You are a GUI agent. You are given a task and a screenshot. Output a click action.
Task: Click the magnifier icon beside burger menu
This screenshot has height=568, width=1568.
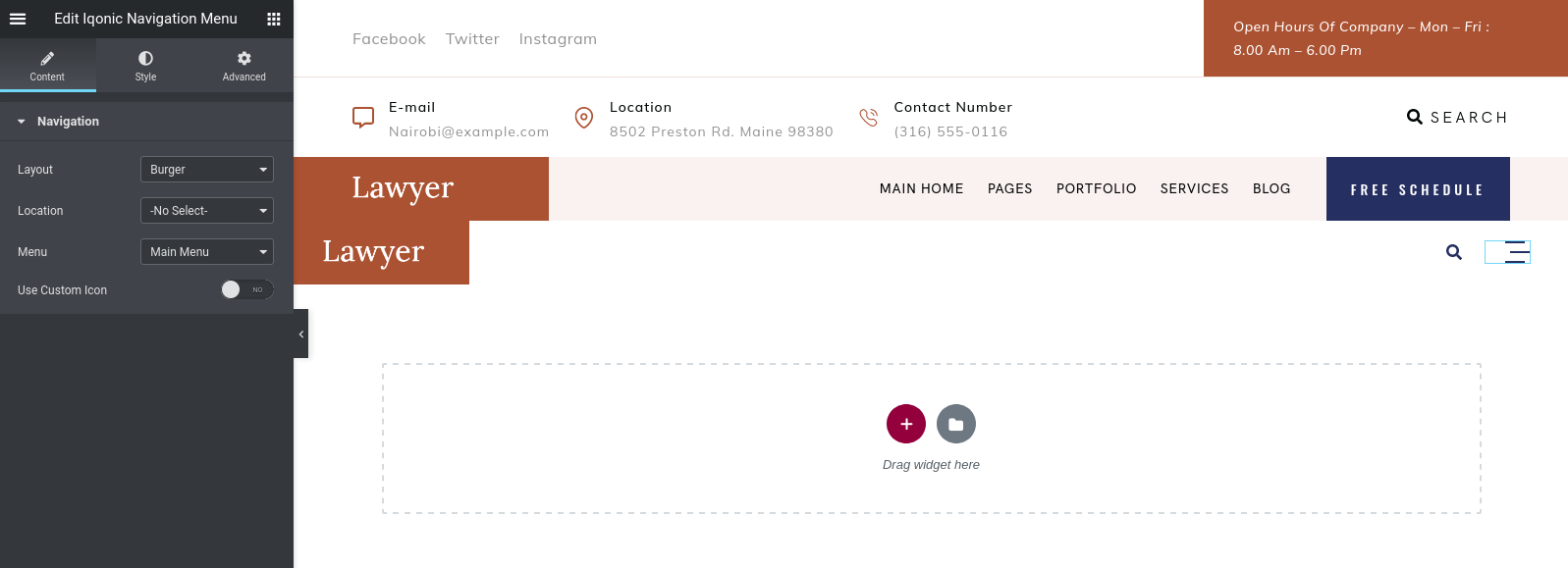click(x=1454, y=252)
